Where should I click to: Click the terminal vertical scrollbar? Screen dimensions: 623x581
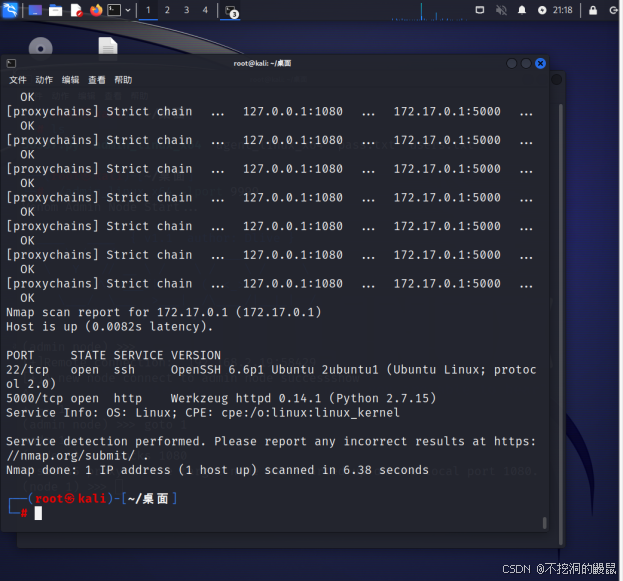[544, 300]
